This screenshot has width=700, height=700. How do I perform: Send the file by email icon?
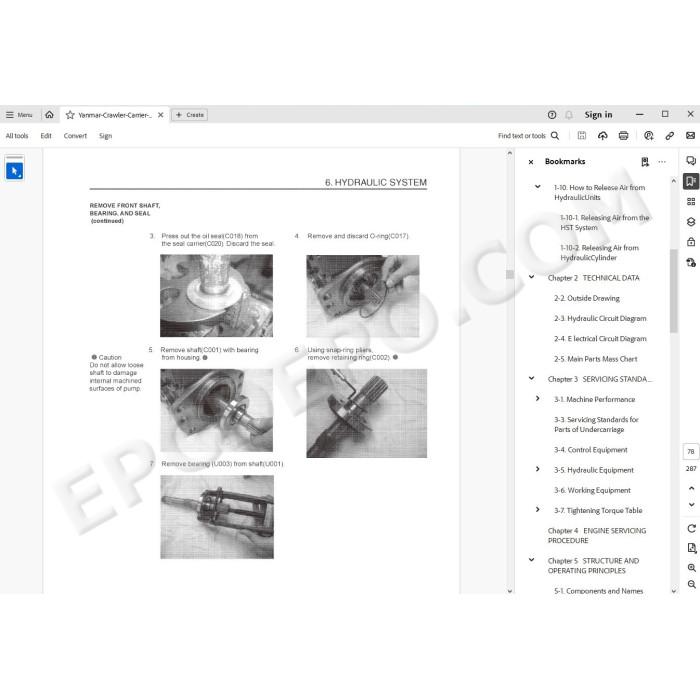click(x=690, y=136)
